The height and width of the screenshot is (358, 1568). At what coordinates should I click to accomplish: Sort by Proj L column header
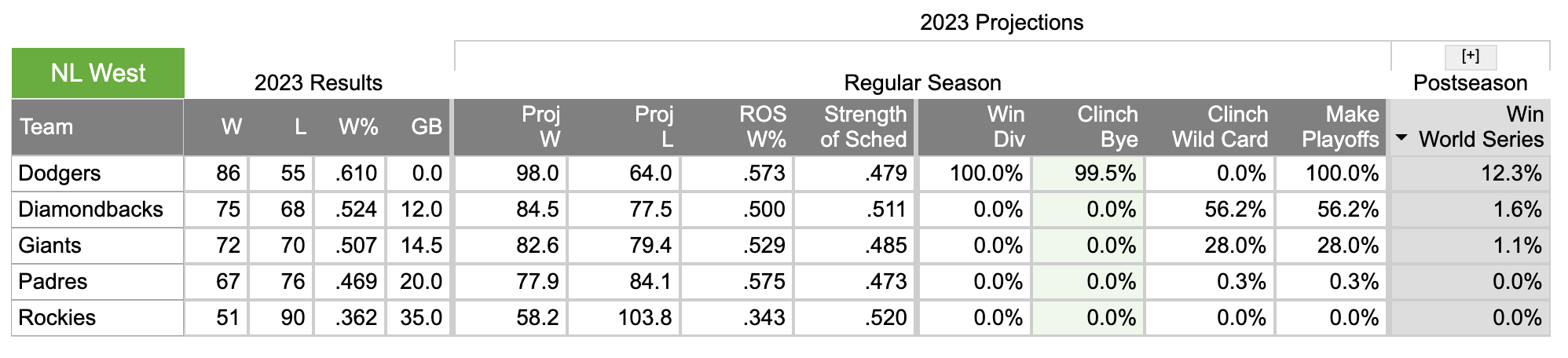624,127
